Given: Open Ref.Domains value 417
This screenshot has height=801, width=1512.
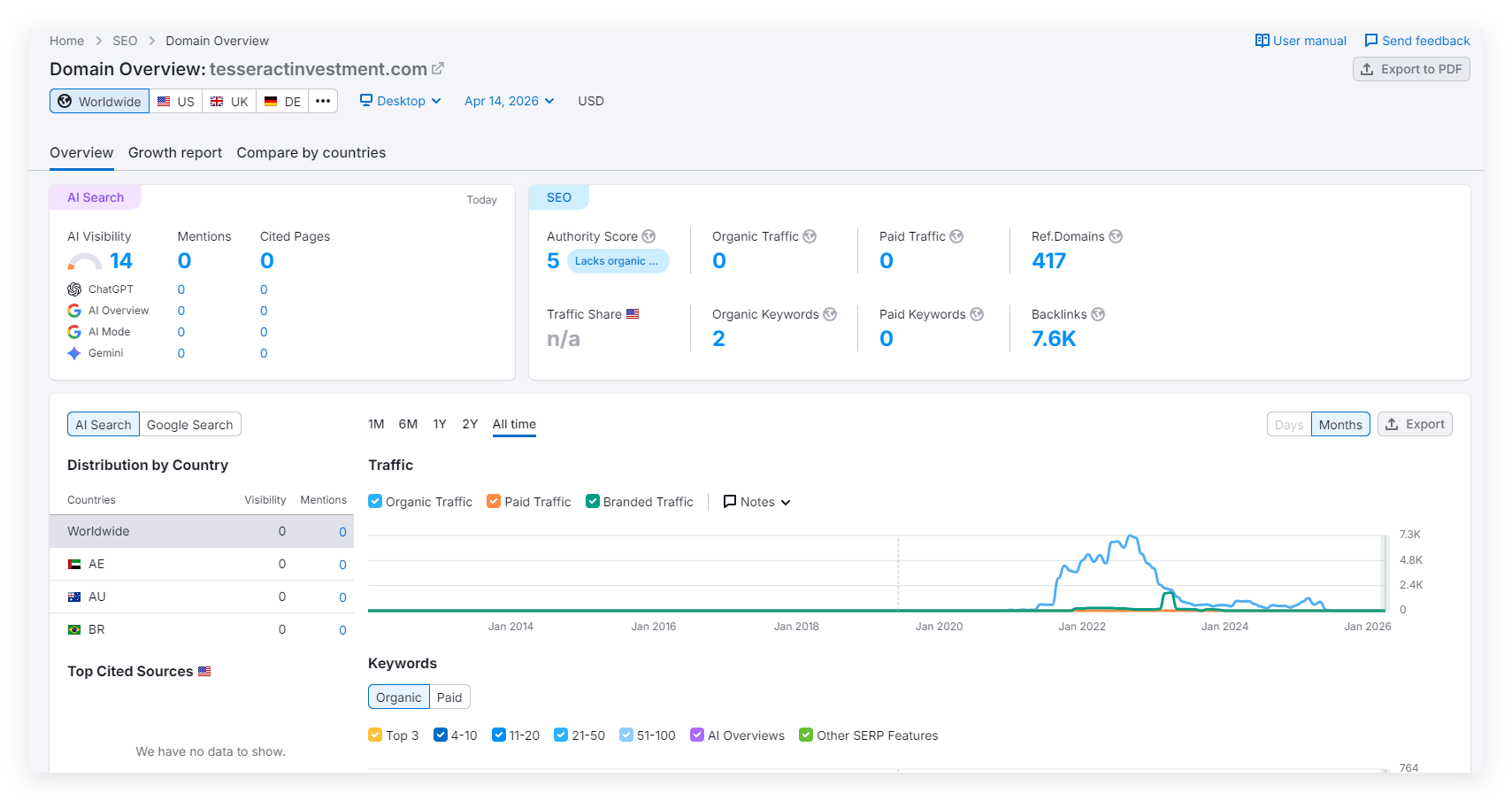Looking at the screenshot, I should click(x=1048, y=261).
